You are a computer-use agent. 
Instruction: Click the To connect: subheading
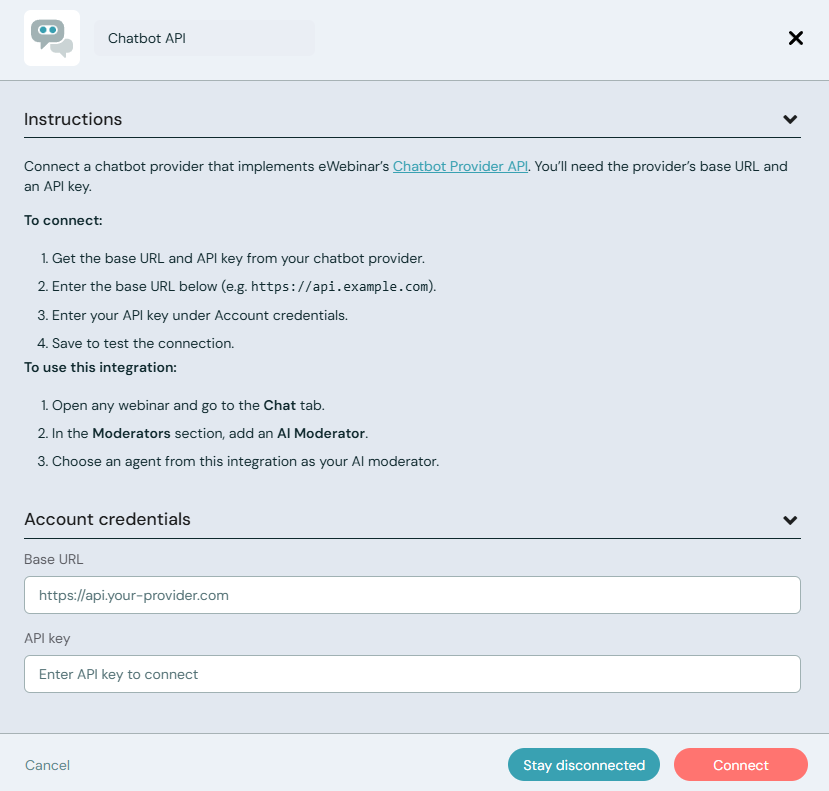point(63,220)
